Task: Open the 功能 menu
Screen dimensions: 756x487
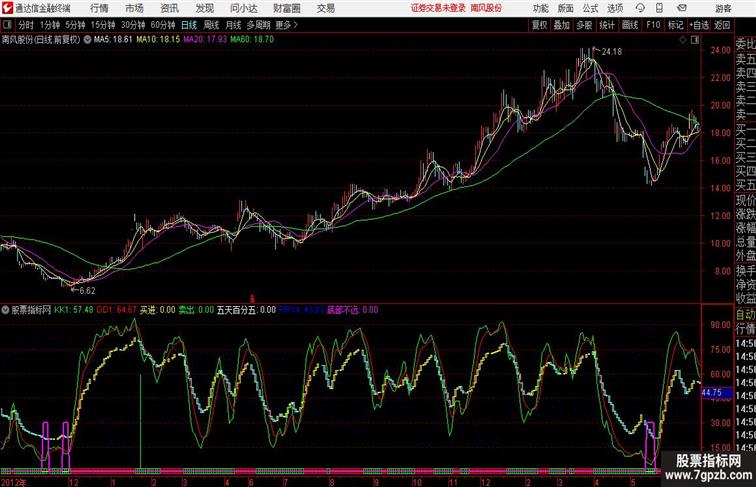Action: 540,8
